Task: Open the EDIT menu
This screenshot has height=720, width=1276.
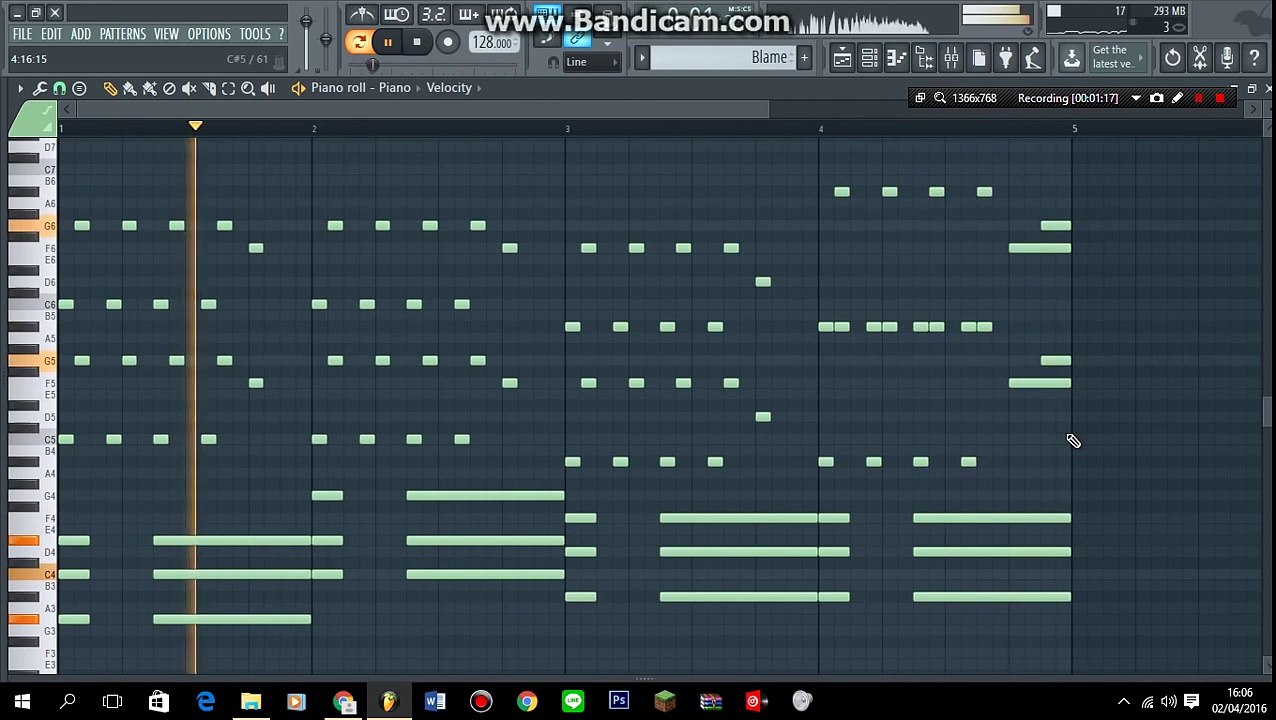Action: [x=51, y=34]
